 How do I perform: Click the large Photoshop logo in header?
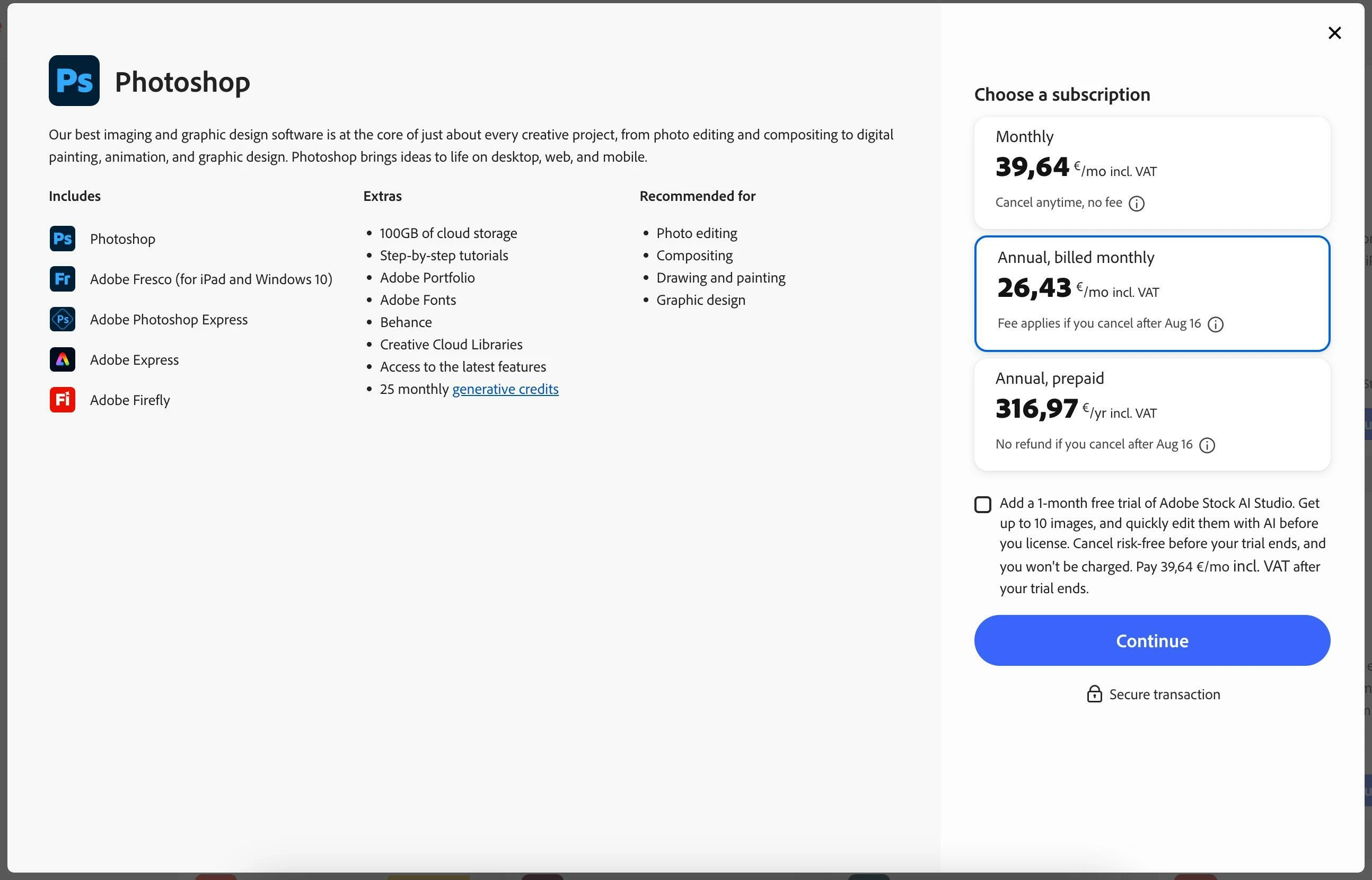[x=74, y=81]
